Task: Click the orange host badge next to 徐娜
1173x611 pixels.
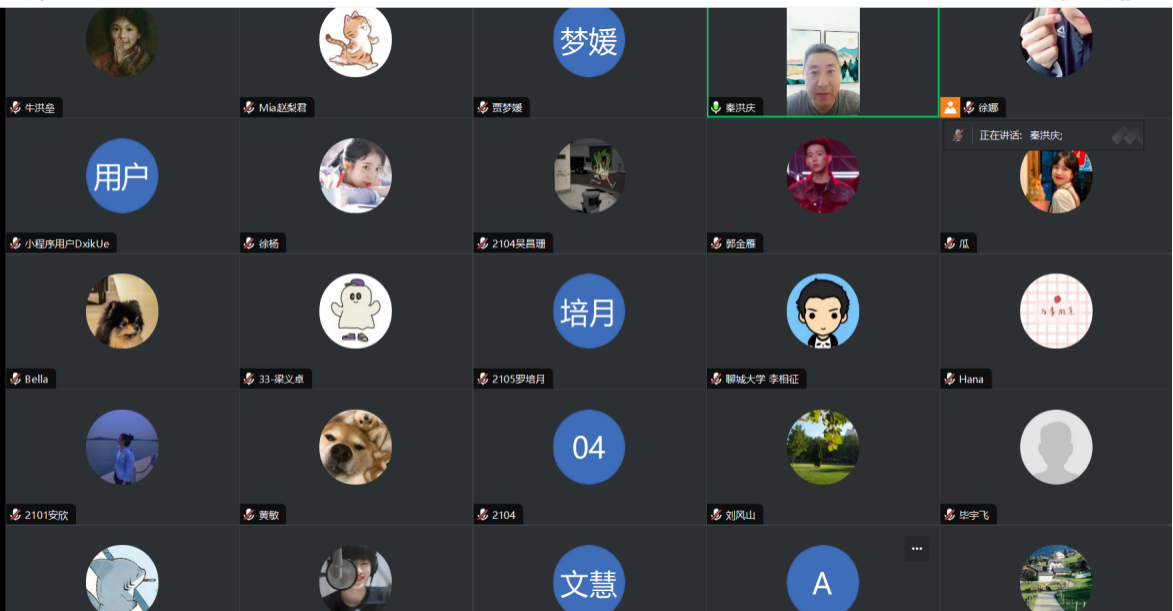Action: [x=950, y=107]
